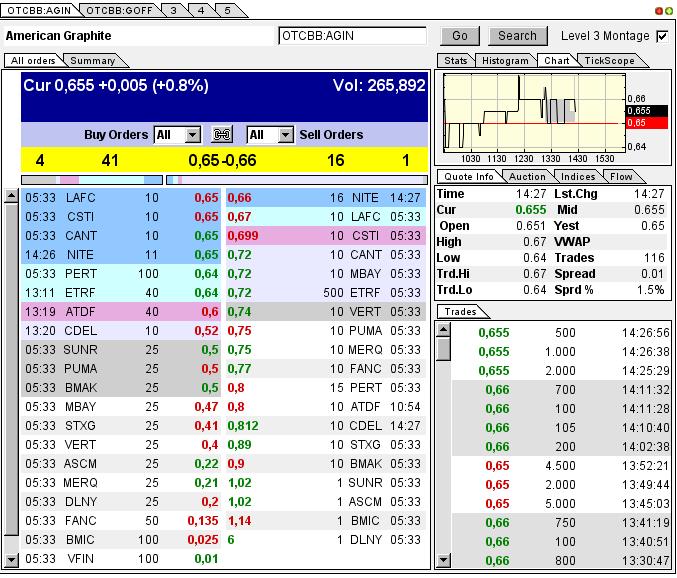This screenshot has width=677, height=578.
Task: Select the Histogram tab
Action: (504, 61)
